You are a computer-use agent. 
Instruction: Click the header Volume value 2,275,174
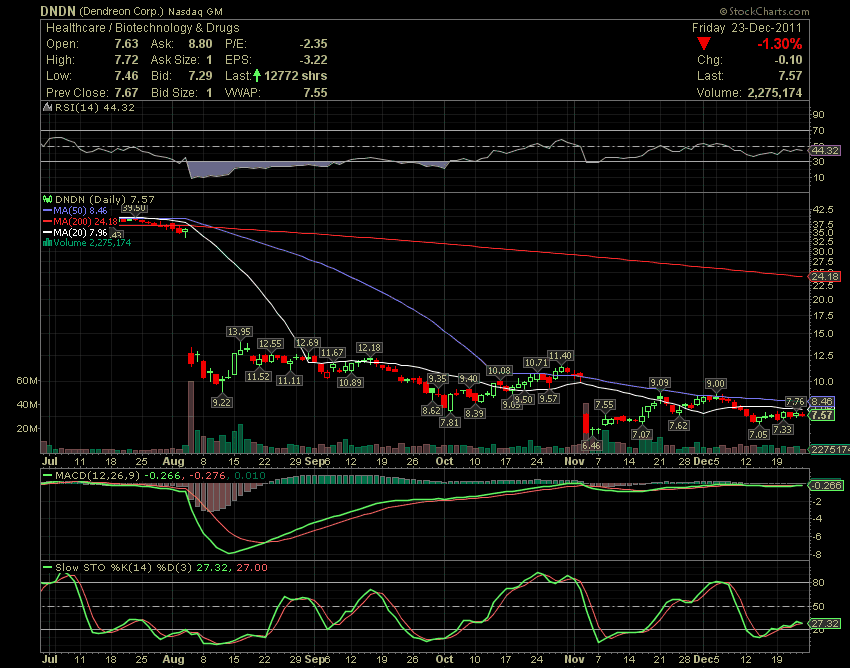775,93
